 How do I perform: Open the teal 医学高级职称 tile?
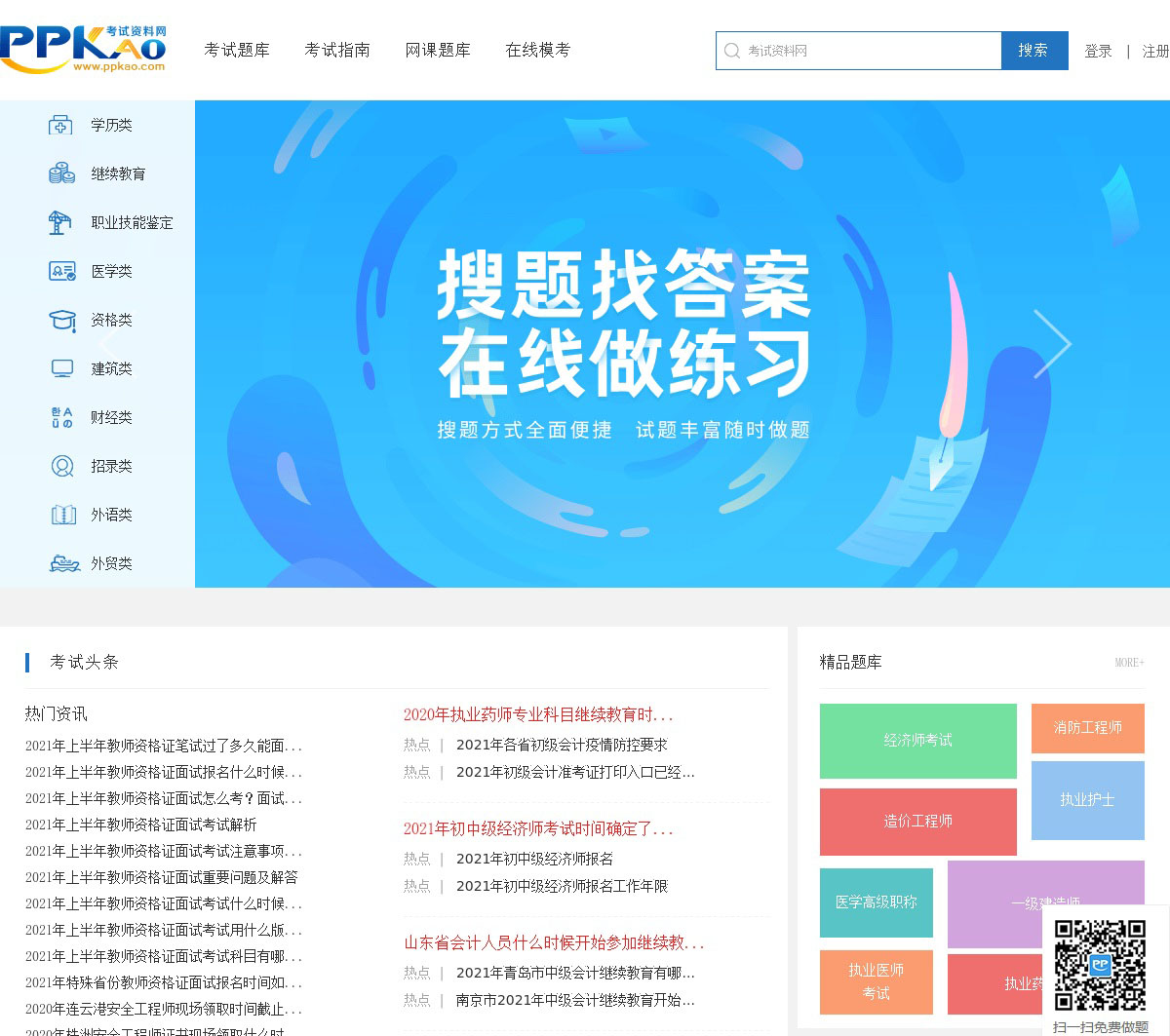click(877, 902)
